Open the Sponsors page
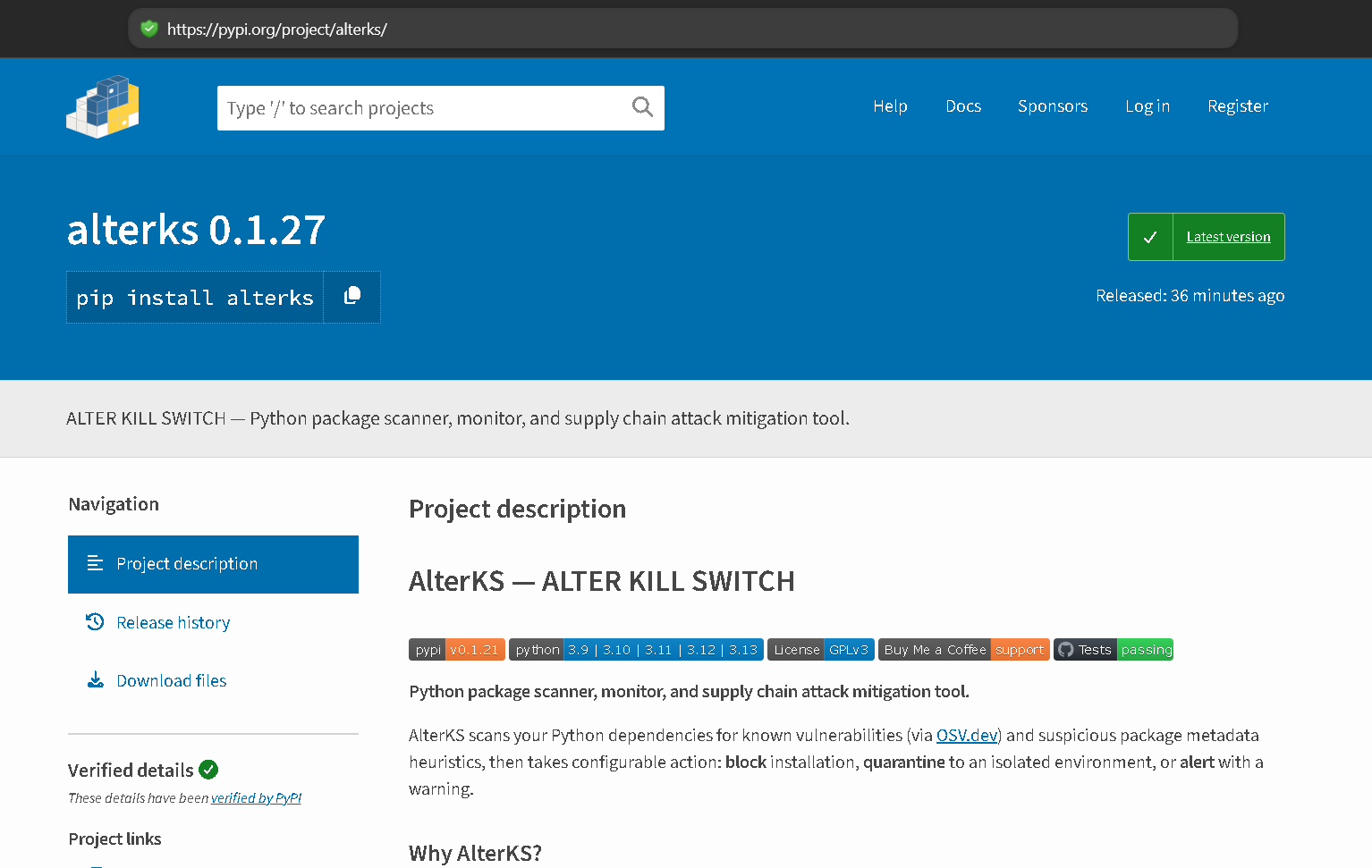The width and height of the screenshot is (1372, 868). (1052, 105)
